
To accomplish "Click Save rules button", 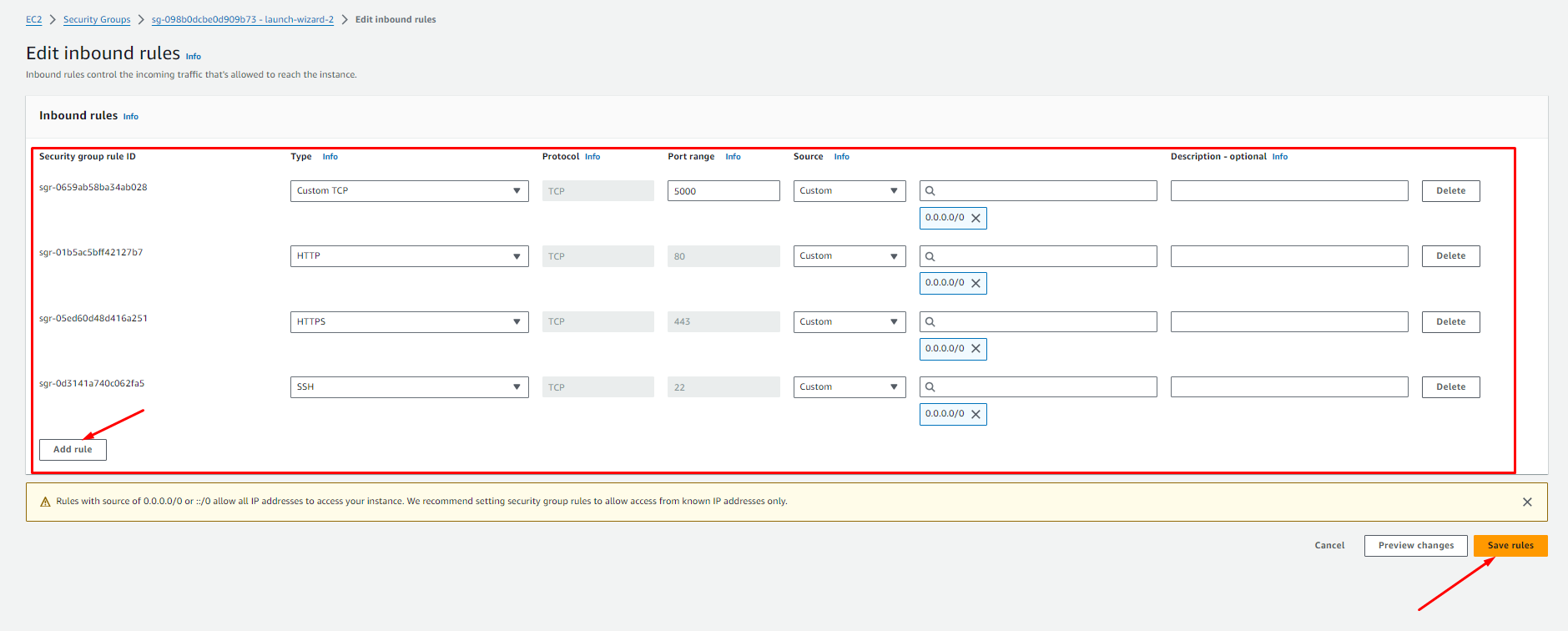I will click(1510, 546).
